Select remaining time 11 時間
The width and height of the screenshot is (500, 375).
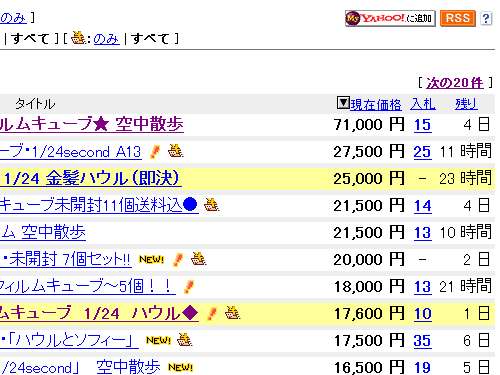(x=465, y=151)
